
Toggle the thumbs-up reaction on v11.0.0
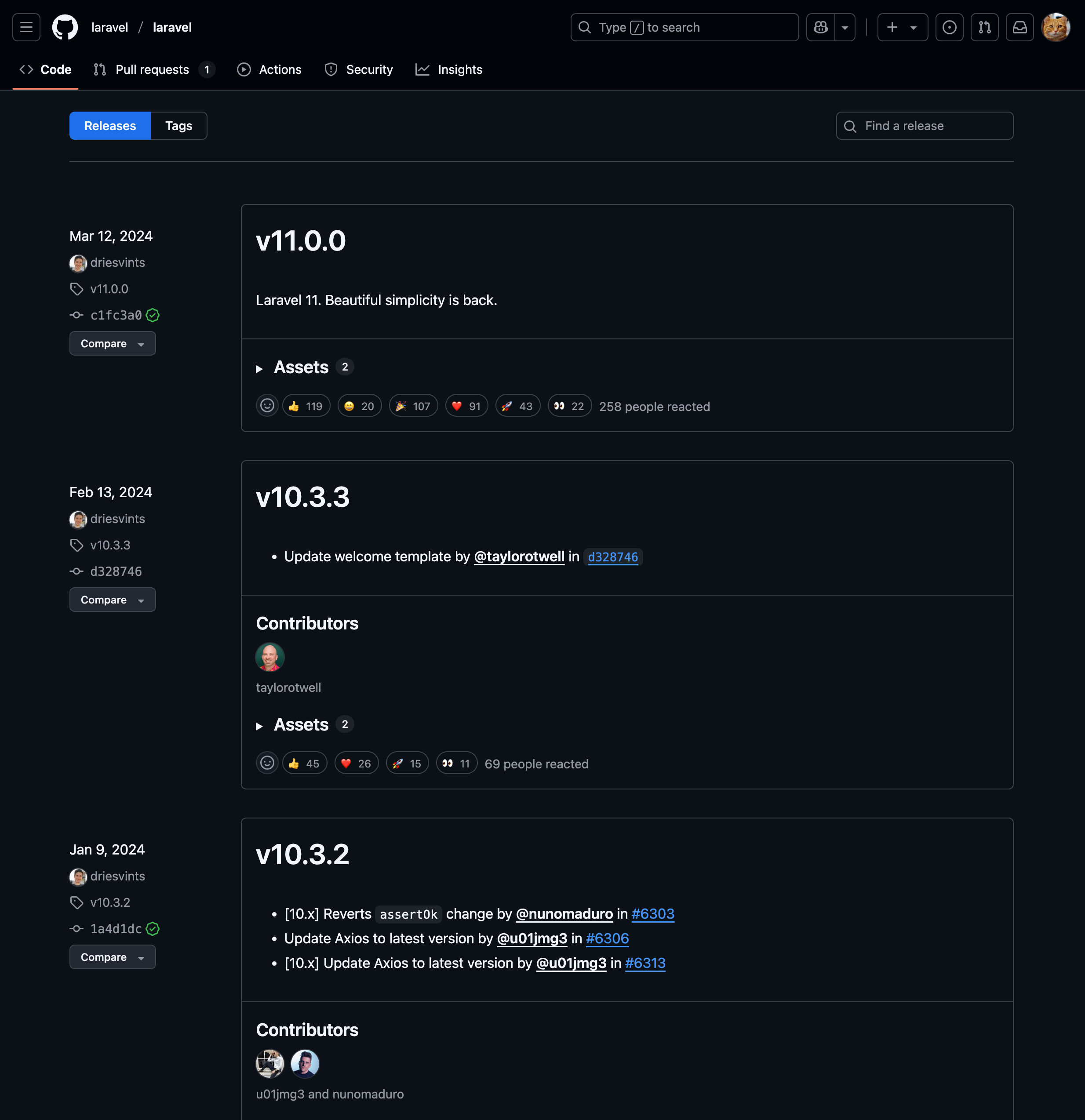point(306,405)
